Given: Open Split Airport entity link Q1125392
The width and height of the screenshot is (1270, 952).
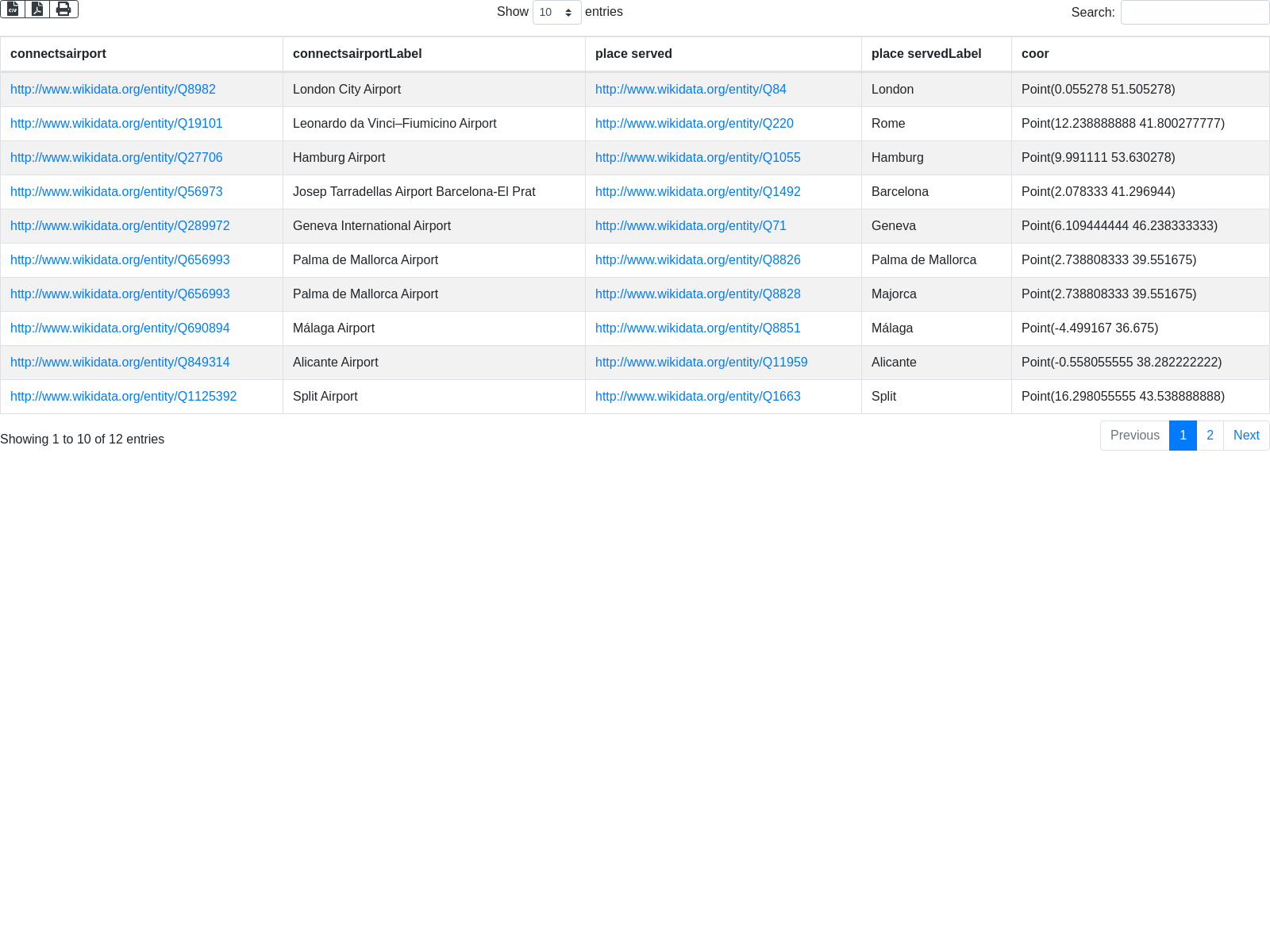Looking at the screenshot, I should [123, 397].
